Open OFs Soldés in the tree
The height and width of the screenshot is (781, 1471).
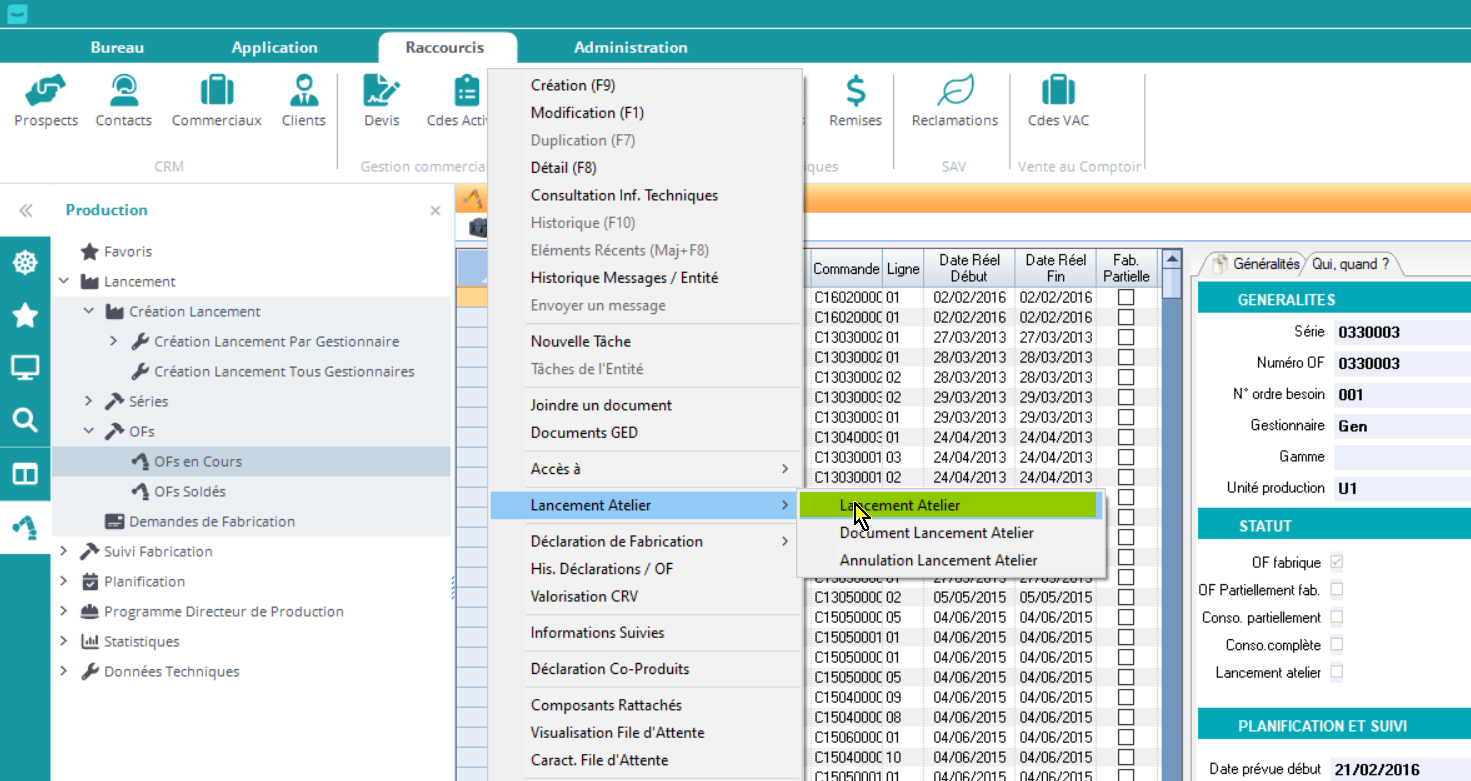[x=190, y=492]
